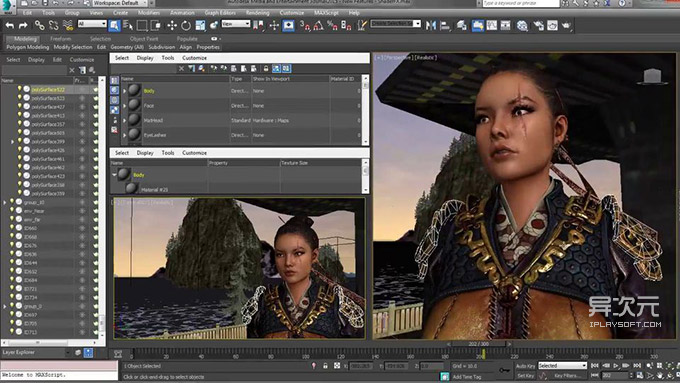Click the Undo arrow in main toolbar
Viewport: 680px width, 383px height.
click(x=10, y=26)
